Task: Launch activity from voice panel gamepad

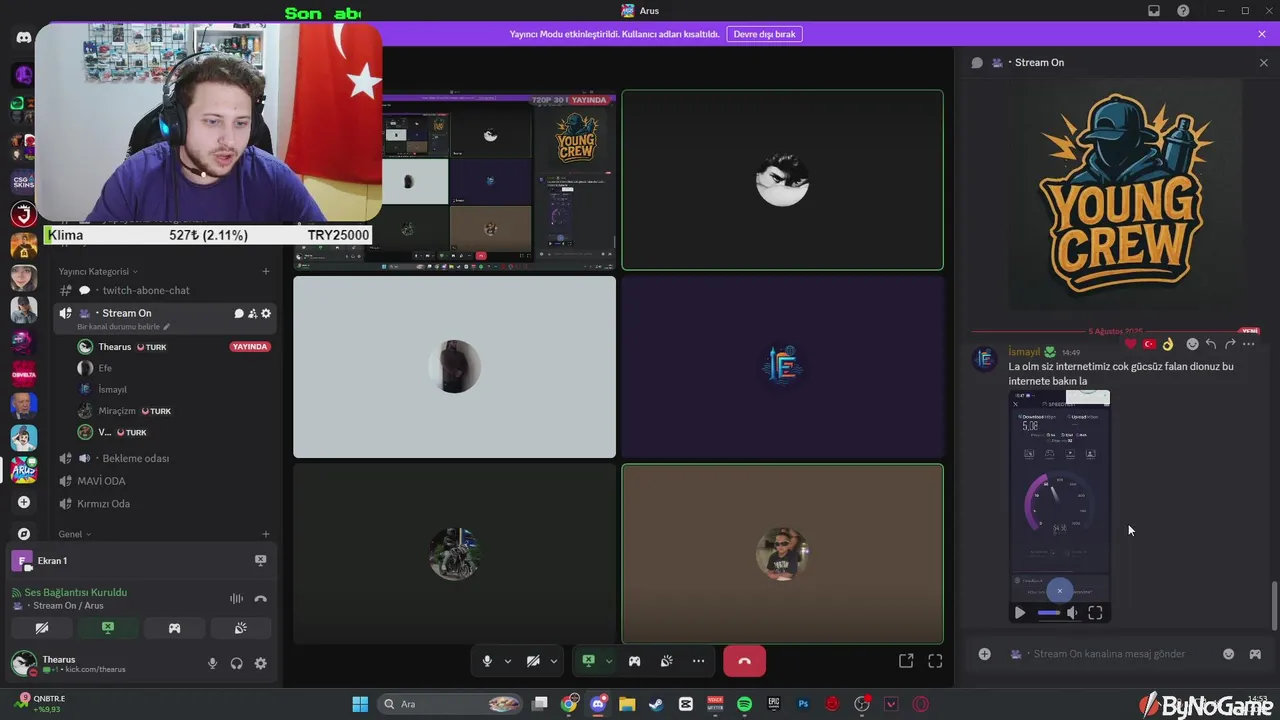Action: [174, 628]
